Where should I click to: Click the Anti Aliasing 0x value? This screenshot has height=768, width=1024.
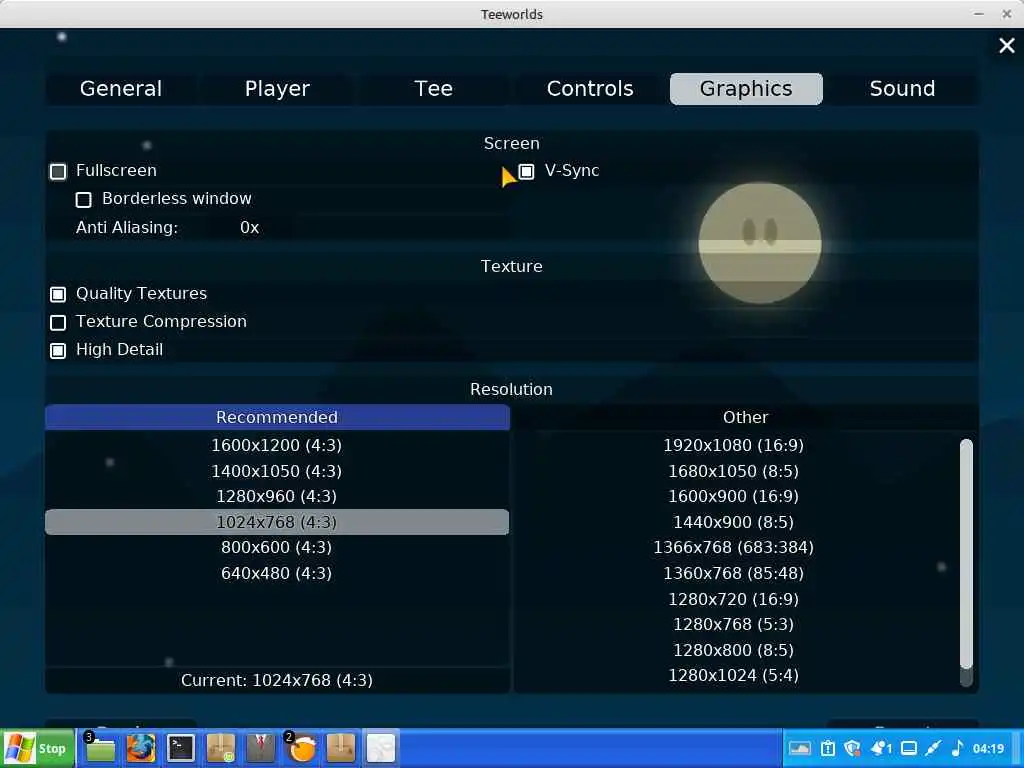point(249,227)
